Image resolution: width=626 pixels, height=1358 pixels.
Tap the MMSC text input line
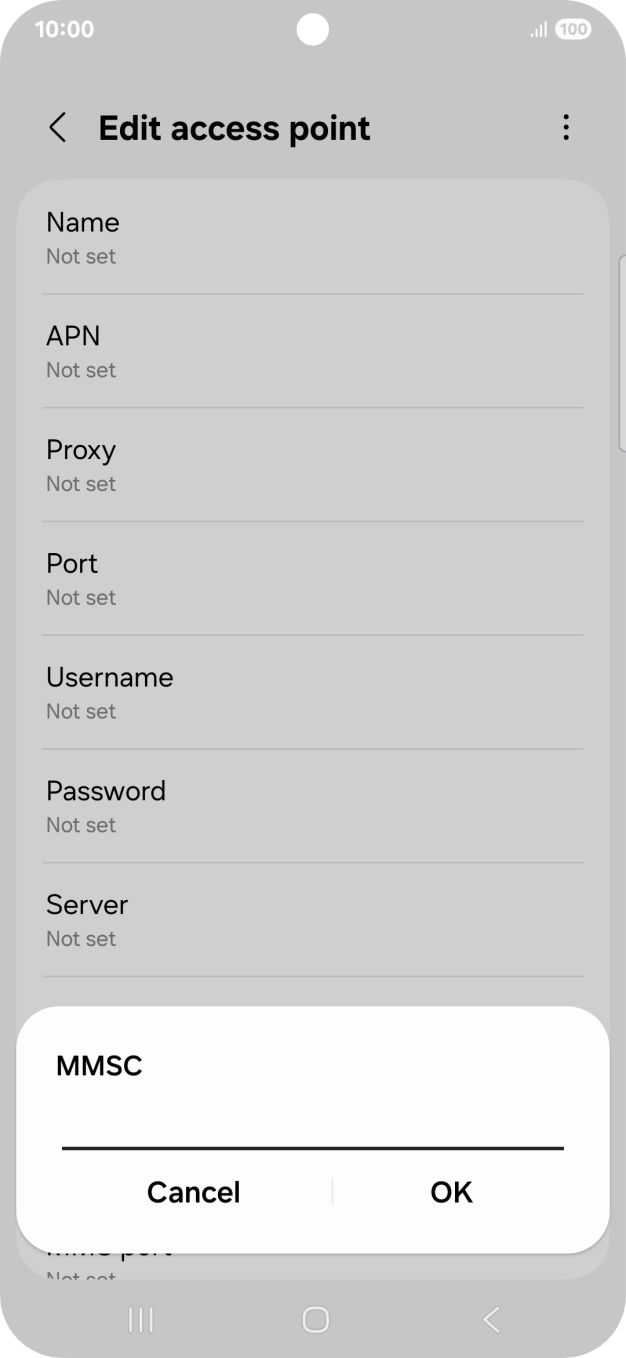pyautogui.click(x=313, y=1140)
